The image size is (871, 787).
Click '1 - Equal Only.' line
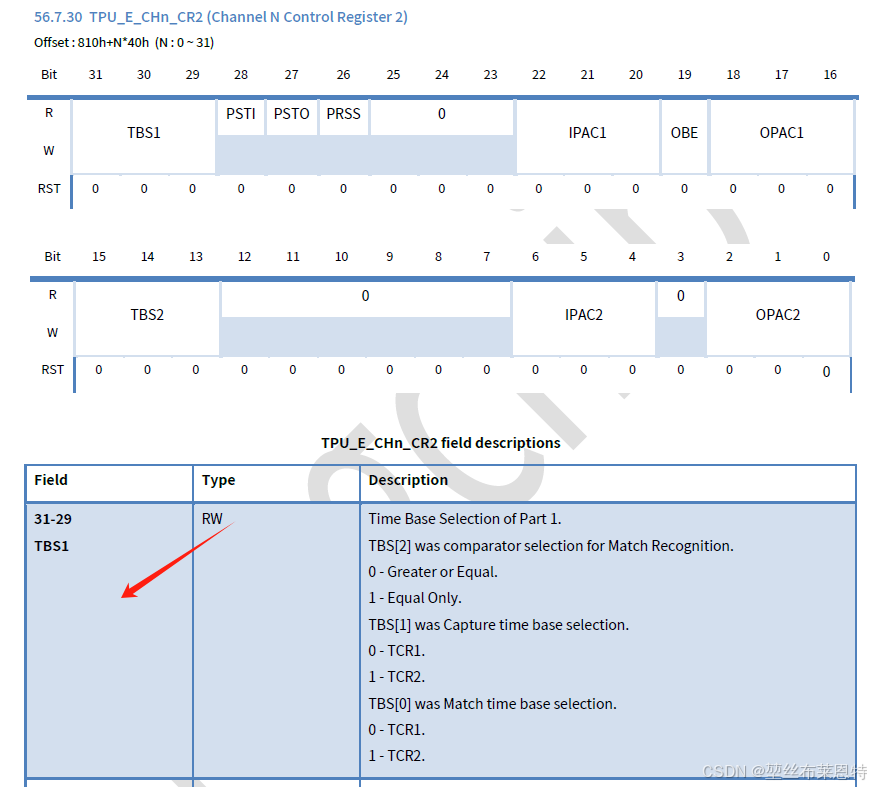pyautogui.click(x=415, y=598)
